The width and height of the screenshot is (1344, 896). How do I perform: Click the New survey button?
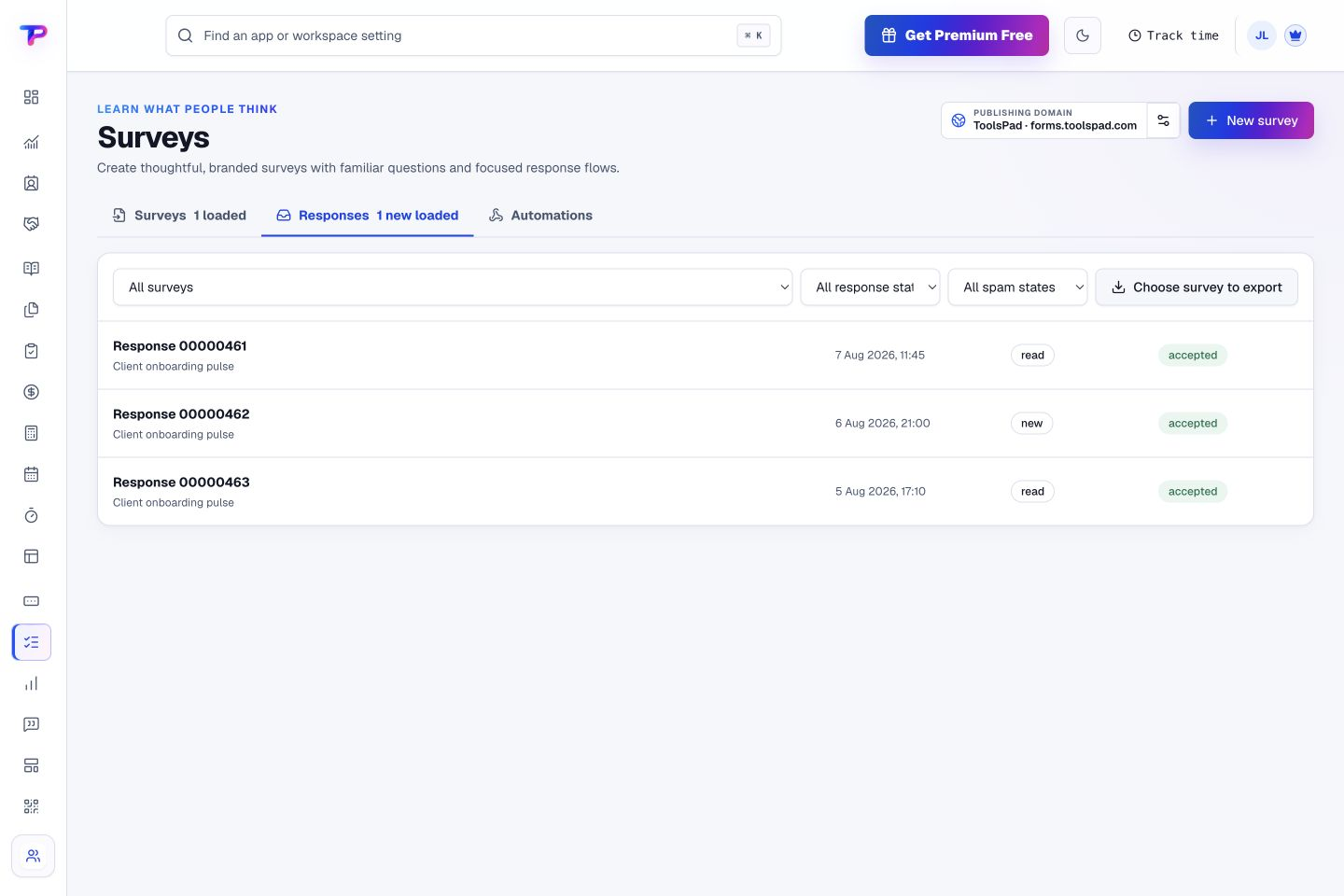[x=1251, y=120]
